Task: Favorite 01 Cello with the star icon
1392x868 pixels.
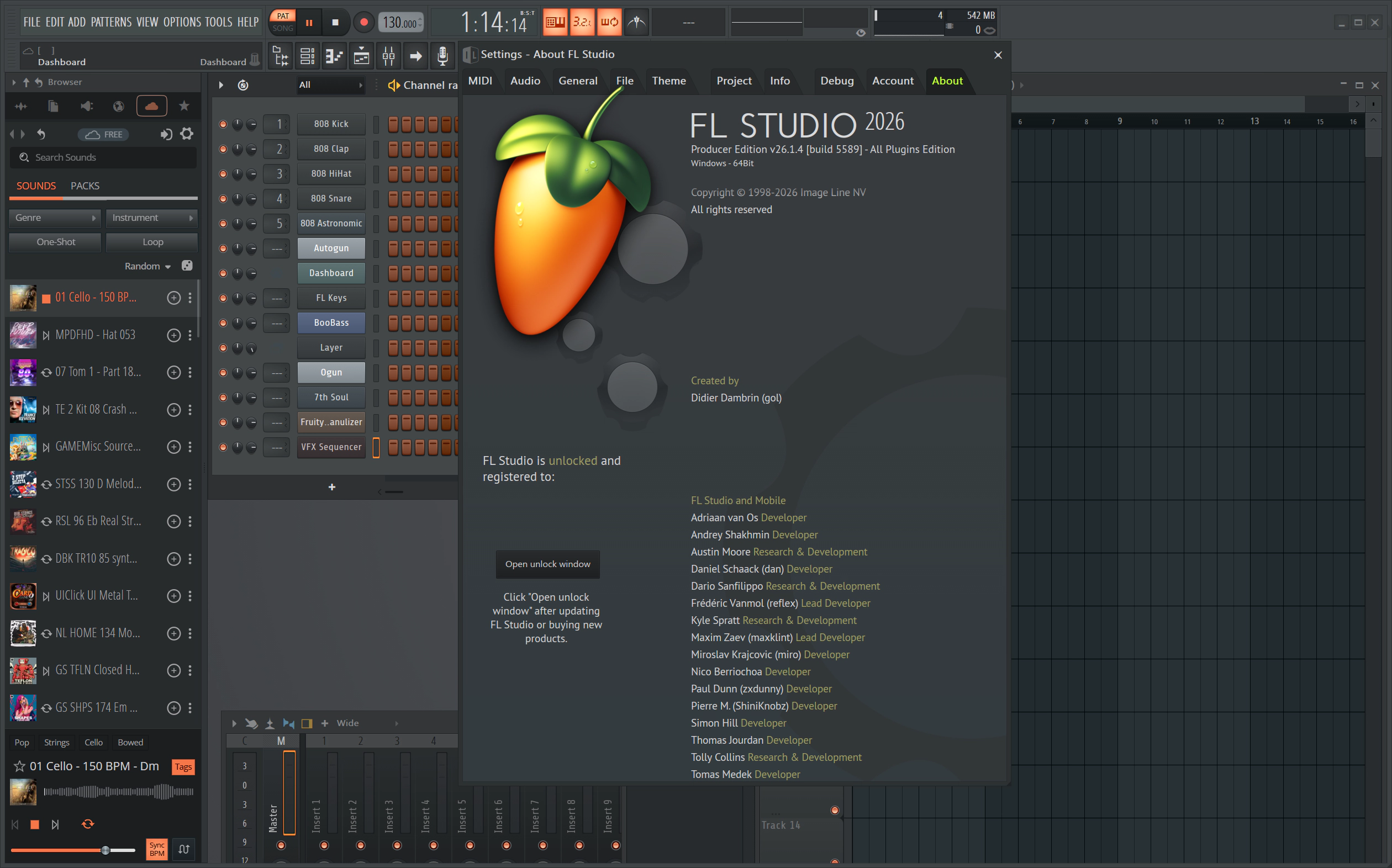Action: click(x=19, y=766)
